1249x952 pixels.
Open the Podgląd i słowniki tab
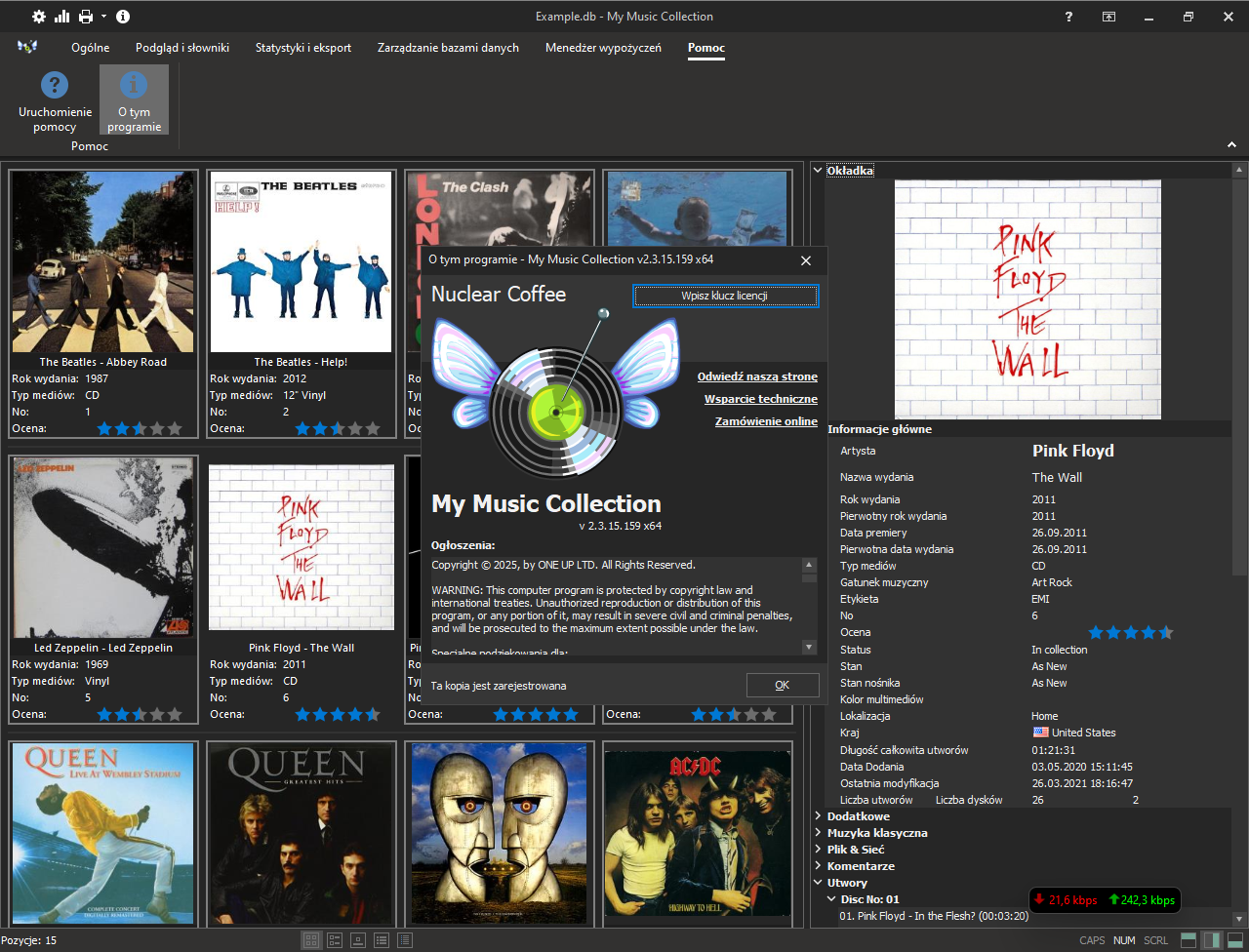182,48
